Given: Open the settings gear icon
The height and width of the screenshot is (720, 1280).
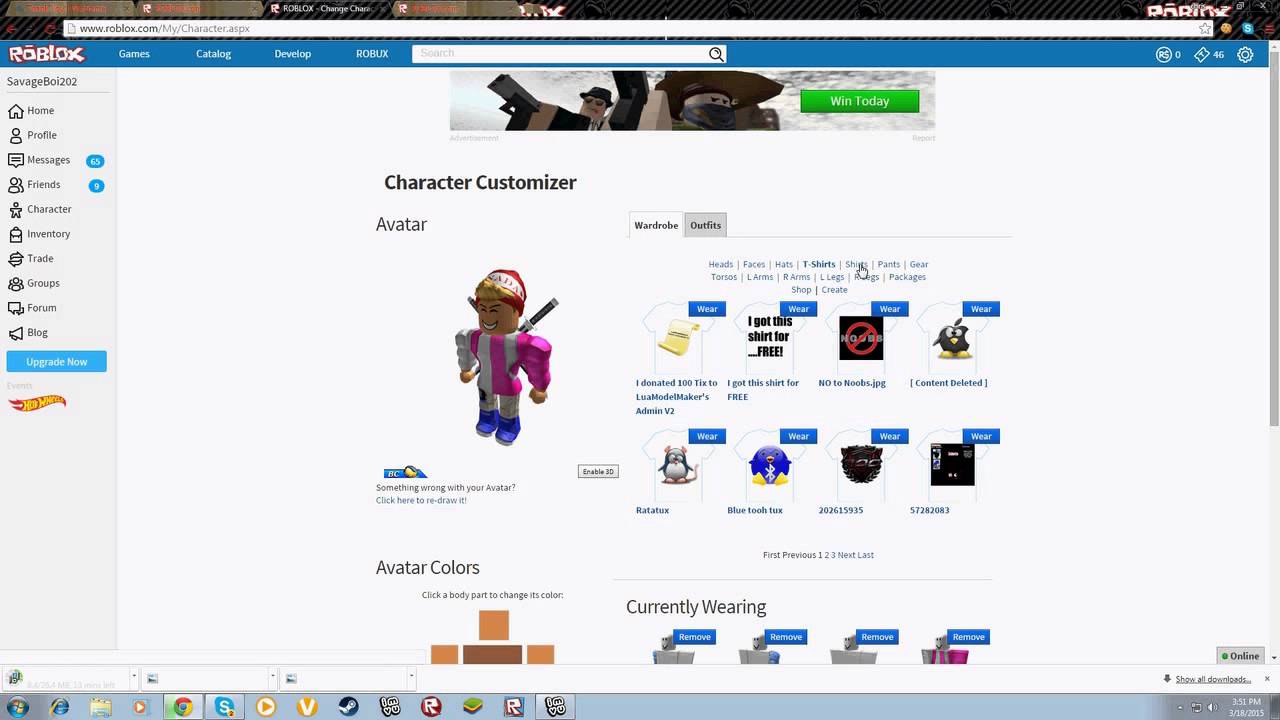Looking at the screenshot, I should [1245, 55].
